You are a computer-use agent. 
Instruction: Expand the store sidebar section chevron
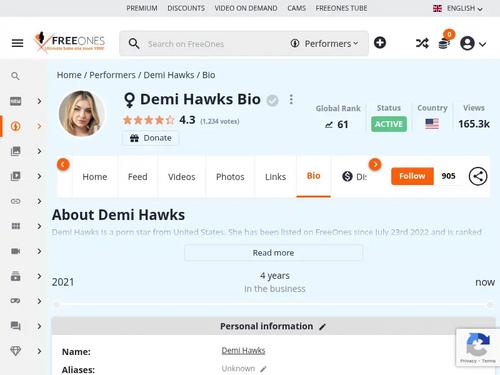(39, 276)
